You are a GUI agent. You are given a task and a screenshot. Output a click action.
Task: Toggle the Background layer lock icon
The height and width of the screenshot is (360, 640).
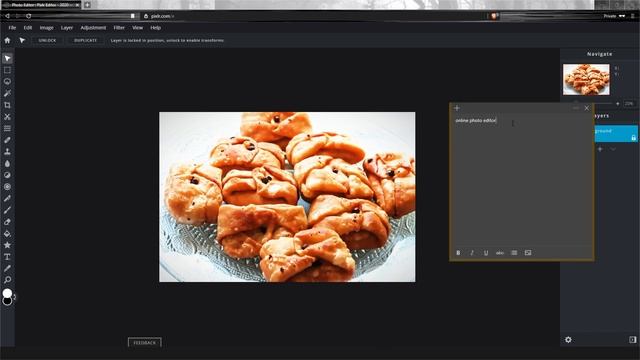click(x=633, y=138)
